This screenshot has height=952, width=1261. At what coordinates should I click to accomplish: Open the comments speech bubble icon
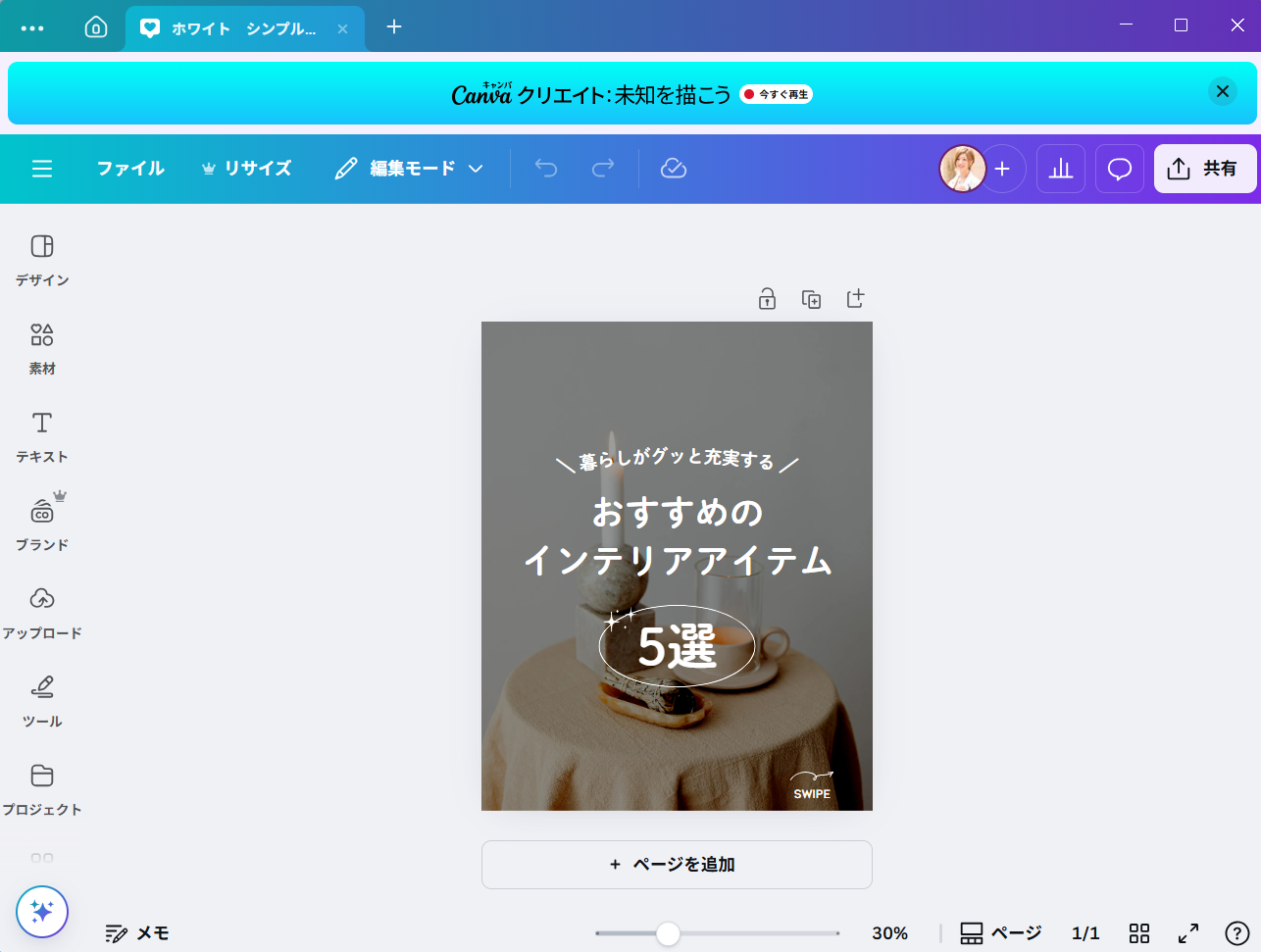[1119, 169]
